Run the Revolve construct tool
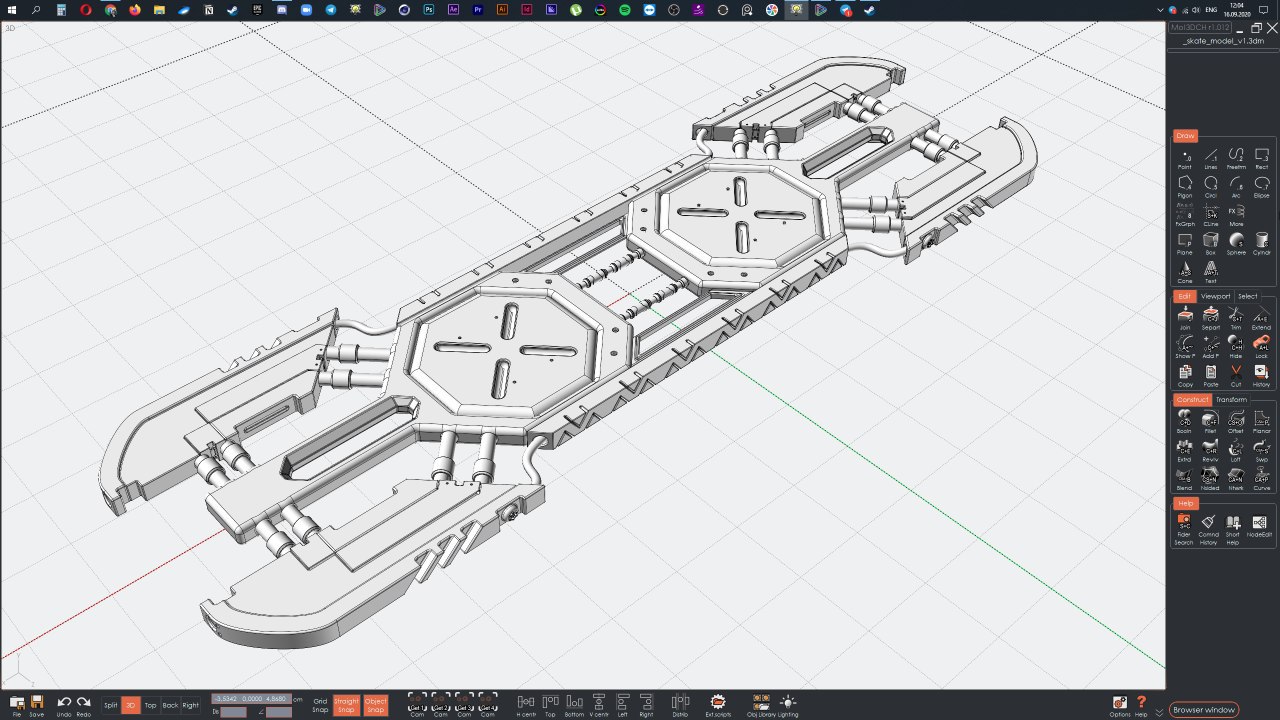The height and width of the screenshot is (720, 1280). click(x=1210, y=450)
